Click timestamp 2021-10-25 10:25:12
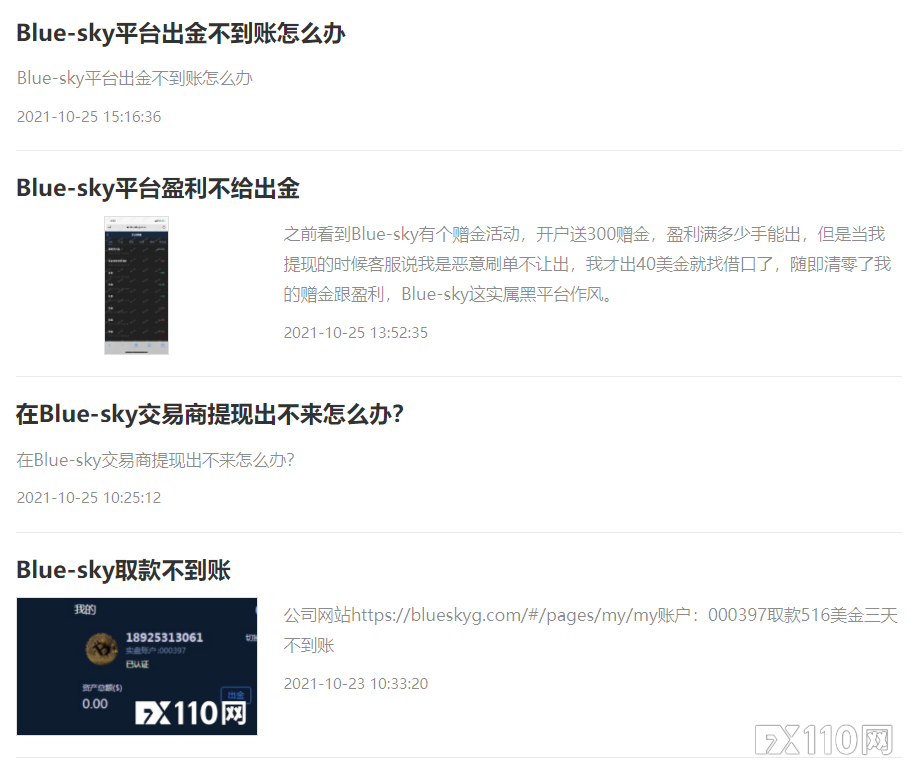This screenshot has height=778, width=921. click(89, 497)
